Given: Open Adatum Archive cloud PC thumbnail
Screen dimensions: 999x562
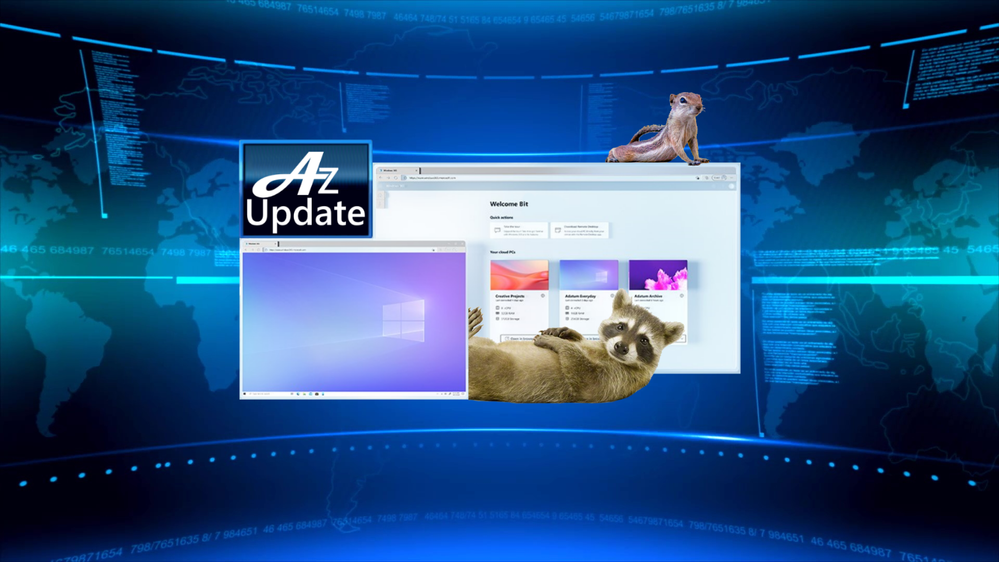Looking at the screenshot, I should pos(658,275).
